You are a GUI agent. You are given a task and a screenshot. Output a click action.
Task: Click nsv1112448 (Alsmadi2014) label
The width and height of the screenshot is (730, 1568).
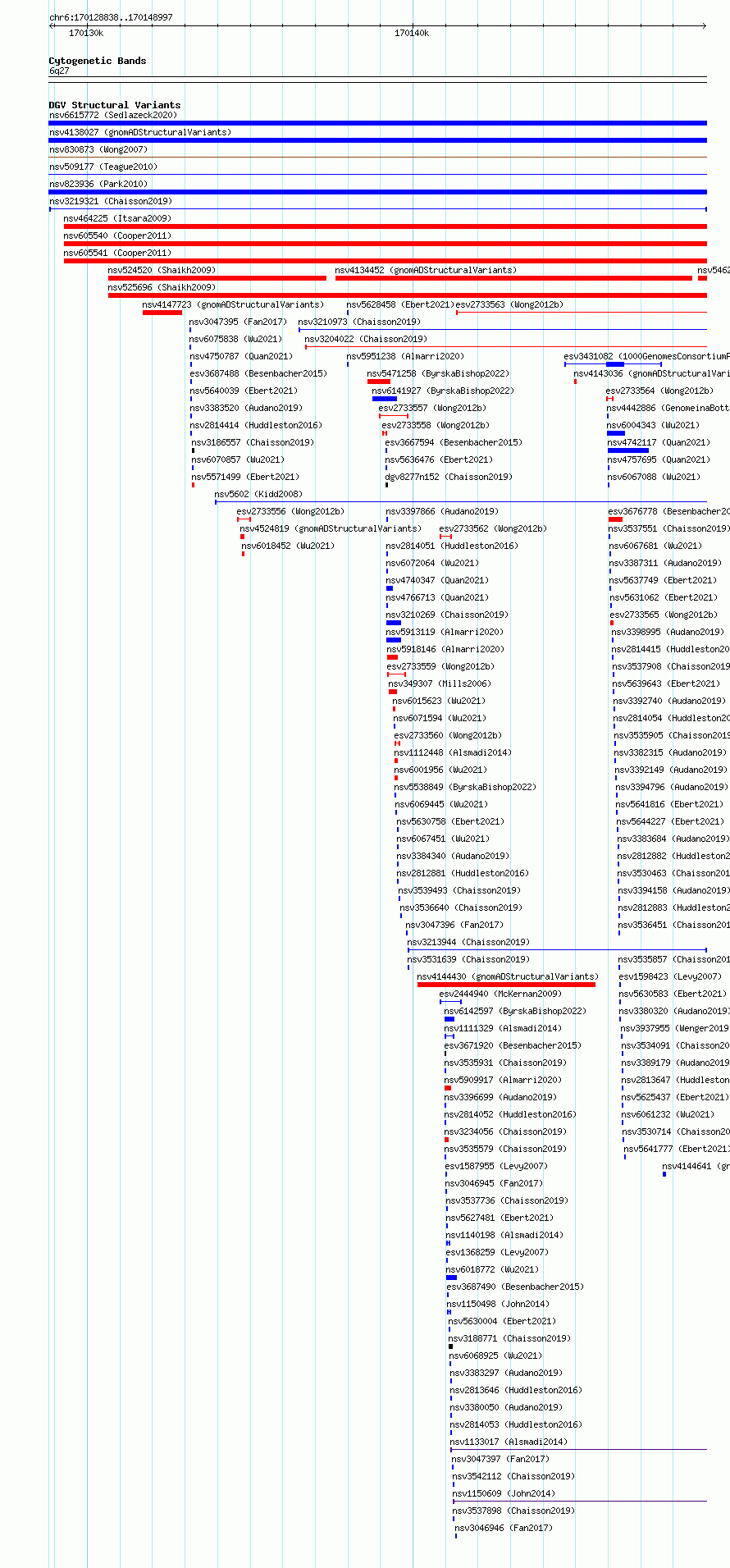click(x=453, y=752)
